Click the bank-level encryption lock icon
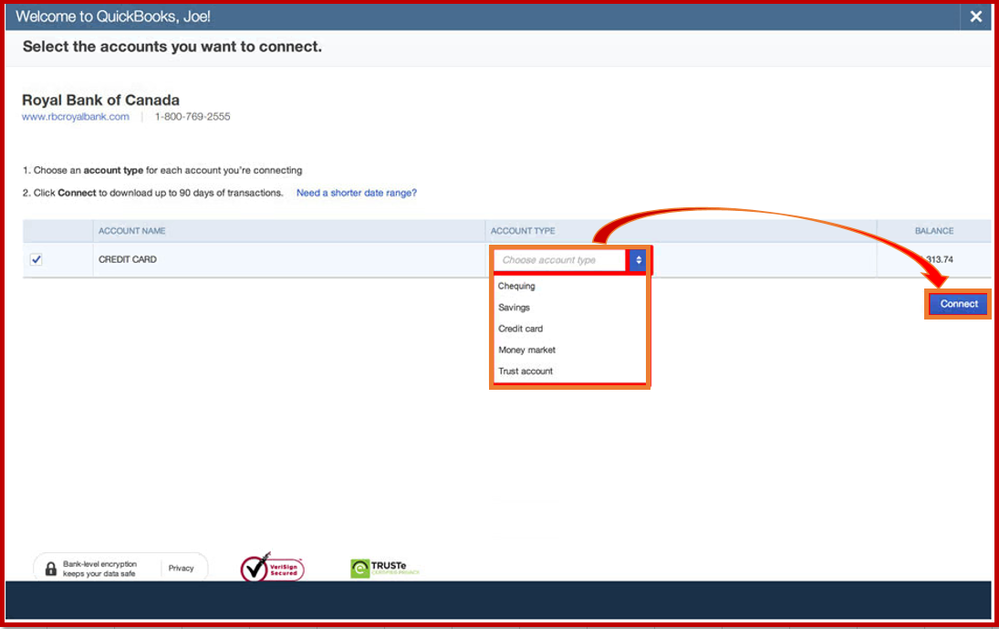This screenshot has height=629, width=999. 51,568
